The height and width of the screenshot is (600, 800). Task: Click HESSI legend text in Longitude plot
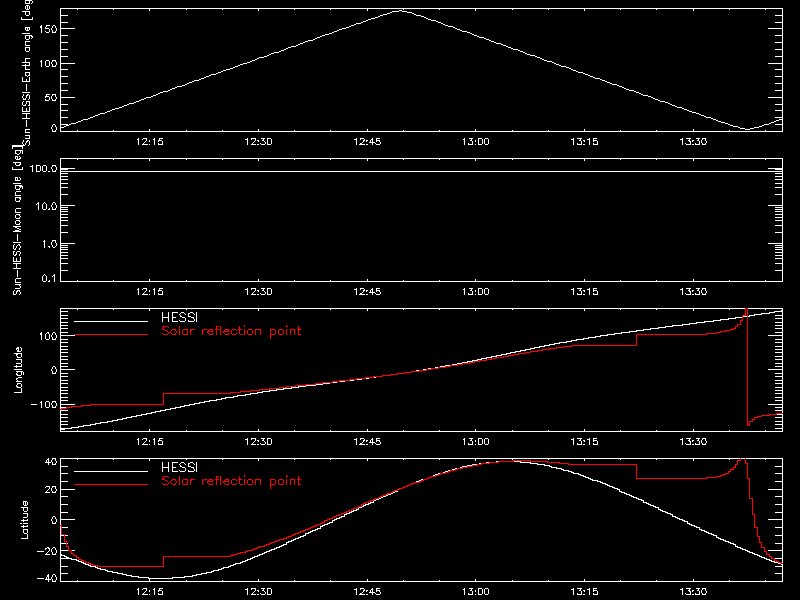tap(179, 317)
